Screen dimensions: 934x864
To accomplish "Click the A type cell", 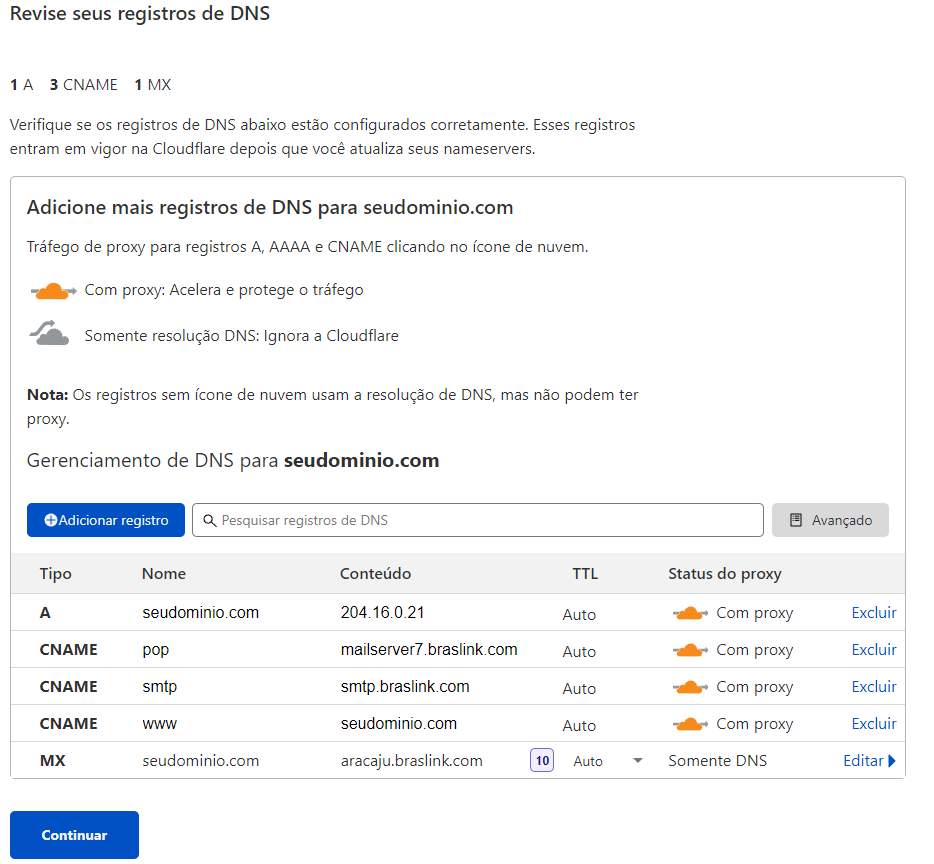I will pyautogui.click(x=45, y=613).
